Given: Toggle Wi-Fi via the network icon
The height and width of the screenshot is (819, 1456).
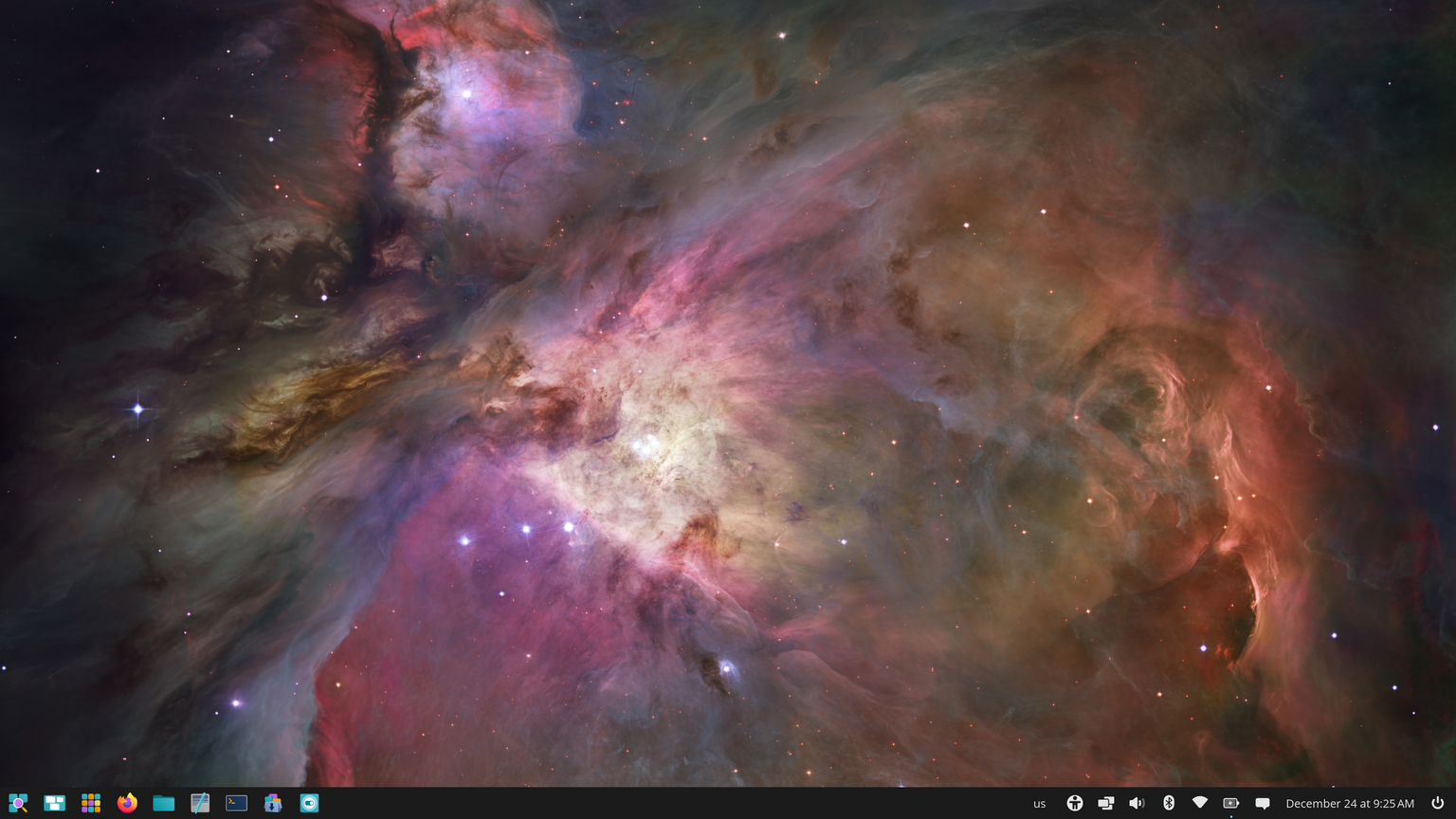Looking at the screenshot, I should (x=1200, y=803).
